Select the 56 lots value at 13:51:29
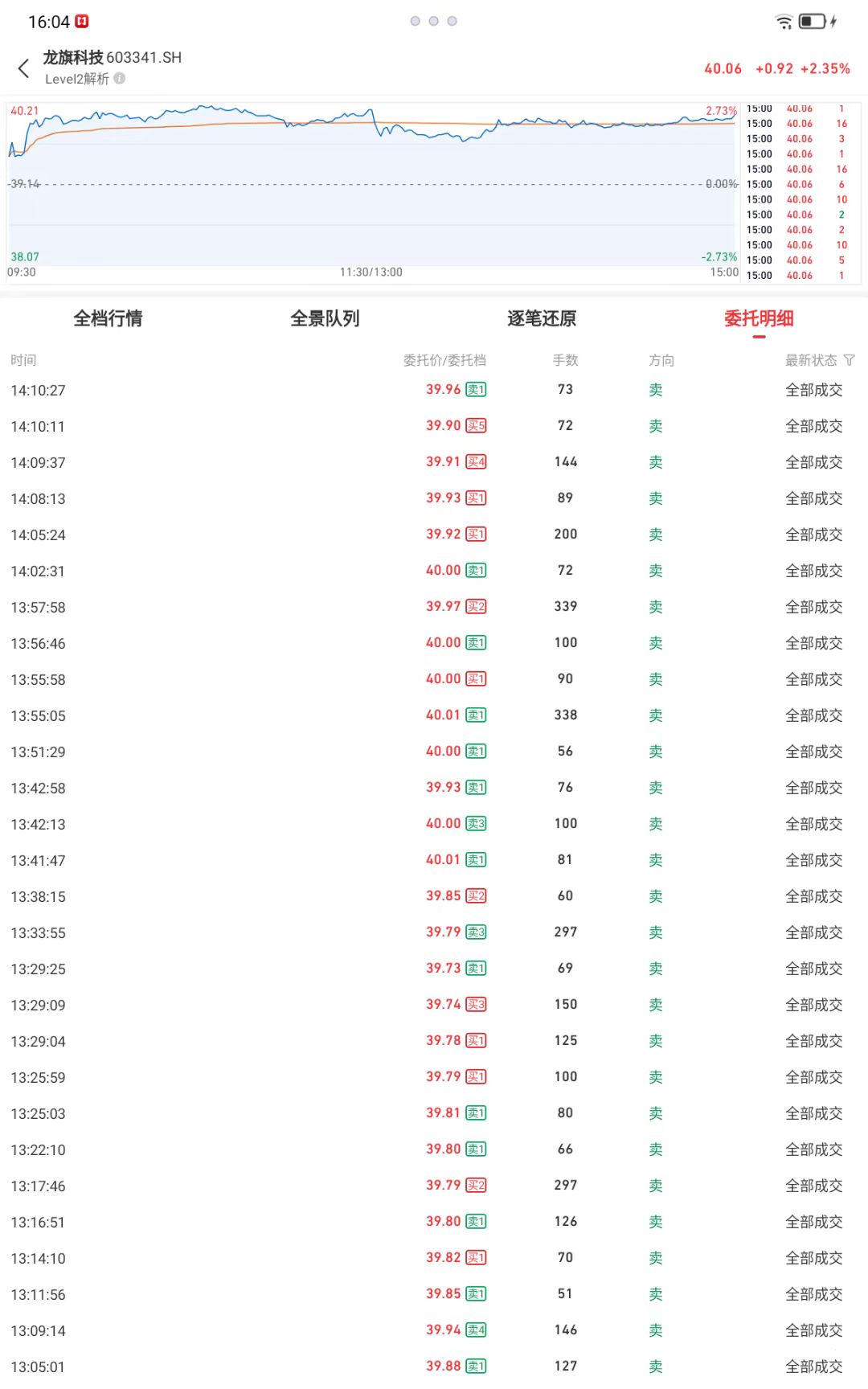The image size is (868, 1389). [x=566, y=751]
